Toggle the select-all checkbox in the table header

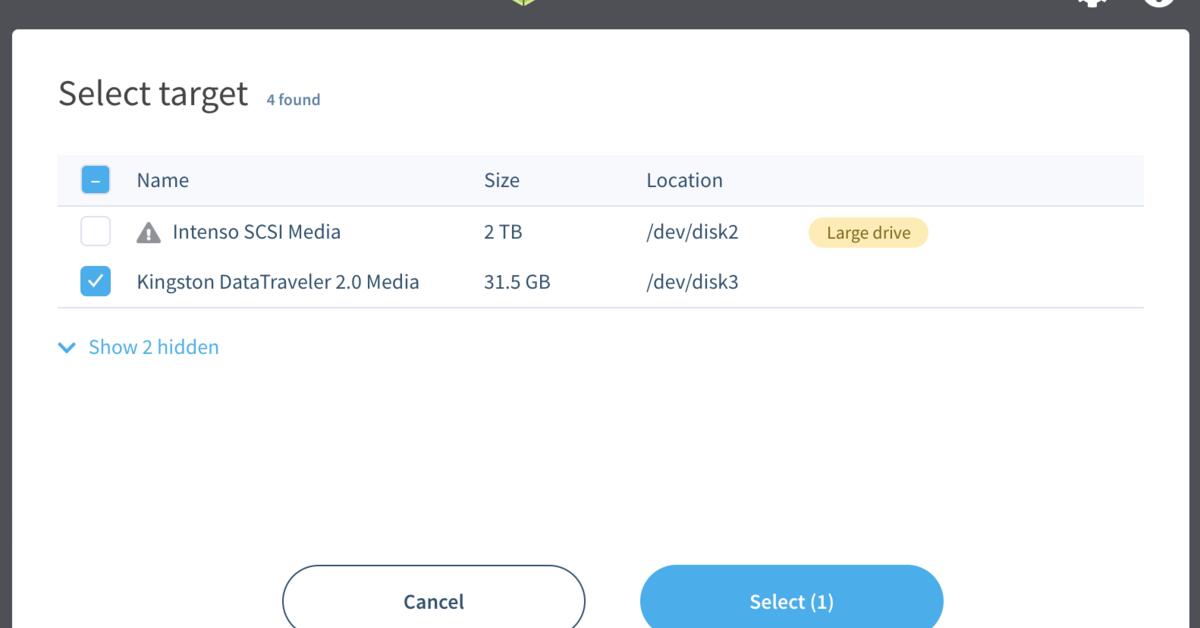click(95, 181)
